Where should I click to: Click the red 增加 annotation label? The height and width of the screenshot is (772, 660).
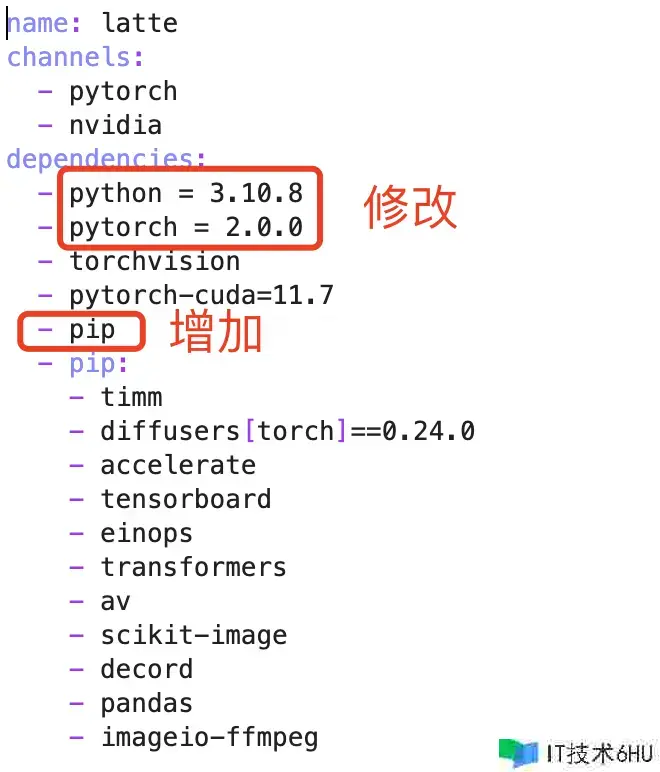[x=216, y=332]
